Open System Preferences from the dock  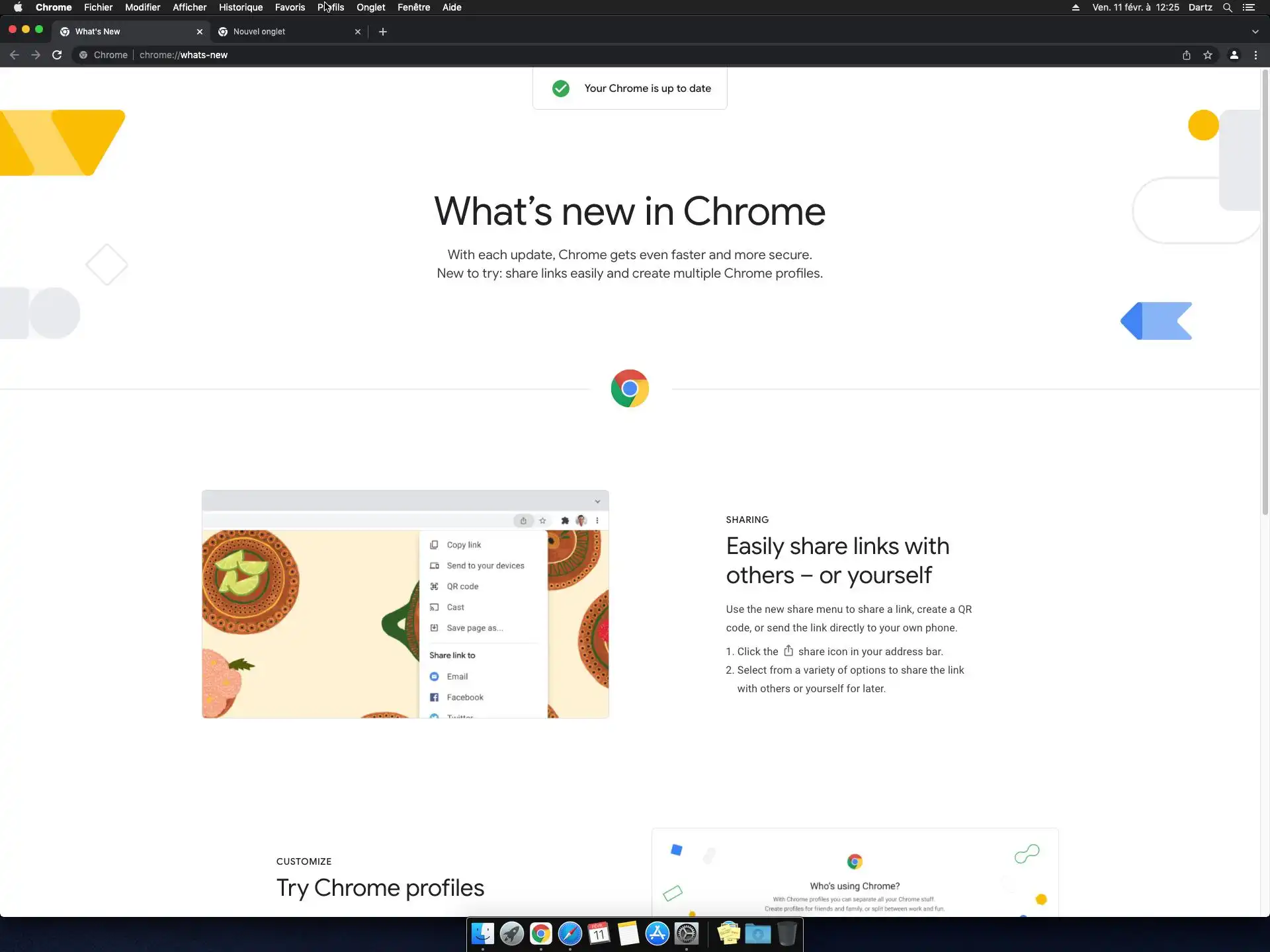click(687, 933)
